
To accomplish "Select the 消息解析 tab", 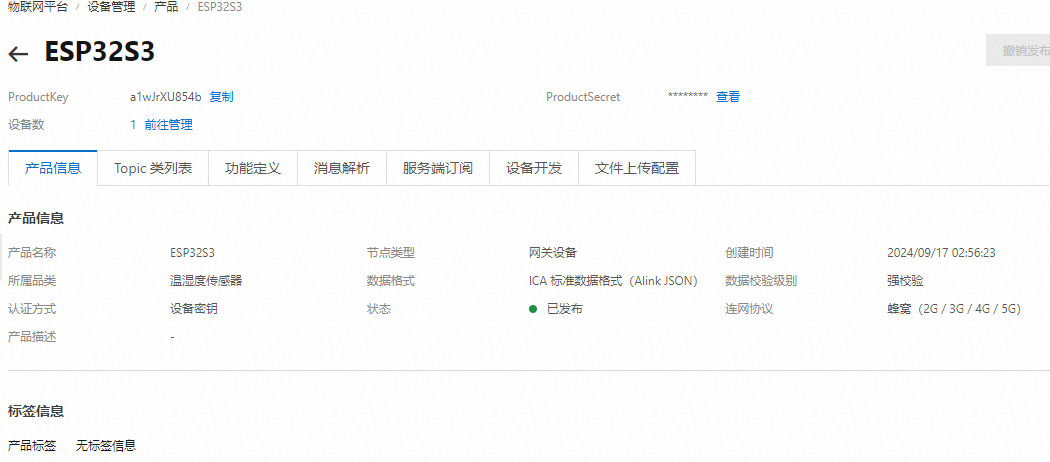I will (342, 168).
